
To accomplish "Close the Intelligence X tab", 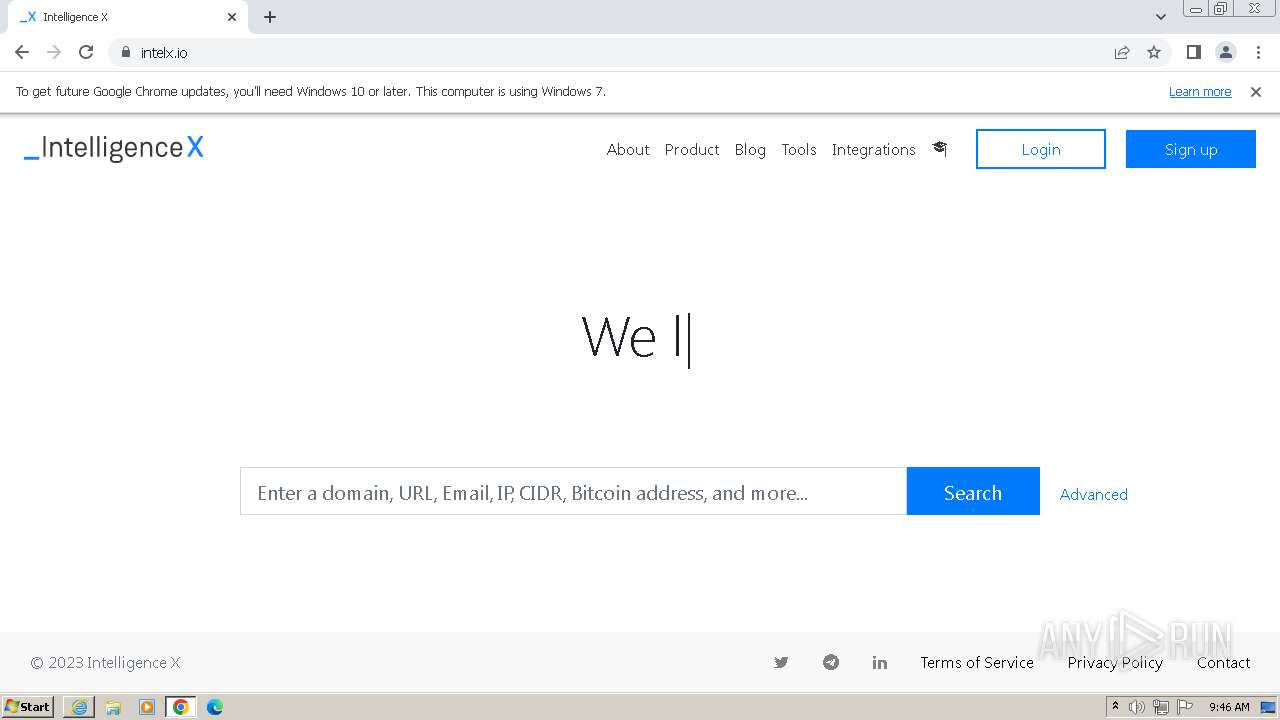I will (x=232, y=17).
